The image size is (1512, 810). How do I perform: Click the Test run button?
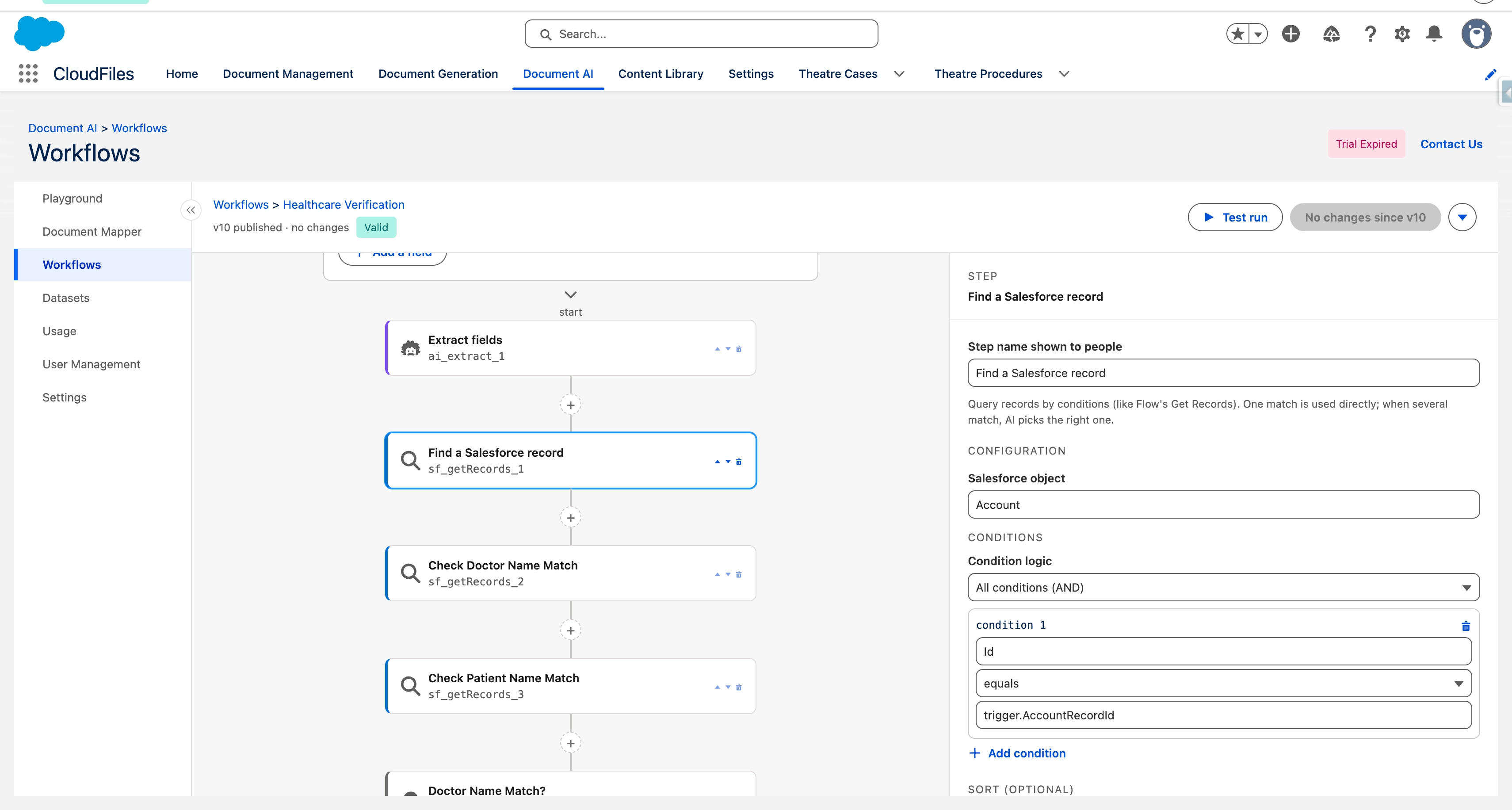(x=1235, y=217)
